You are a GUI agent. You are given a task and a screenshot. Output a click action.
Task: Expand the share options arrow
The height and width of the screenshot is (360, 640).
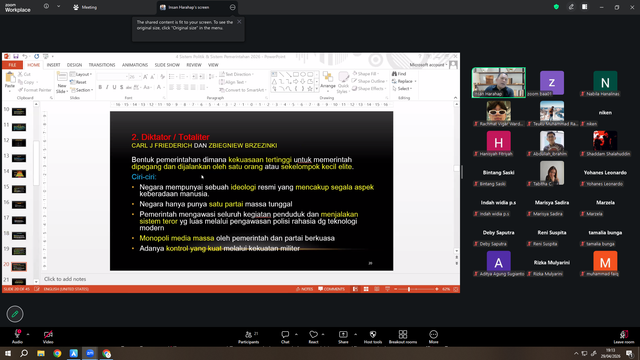tap(355, 334)
